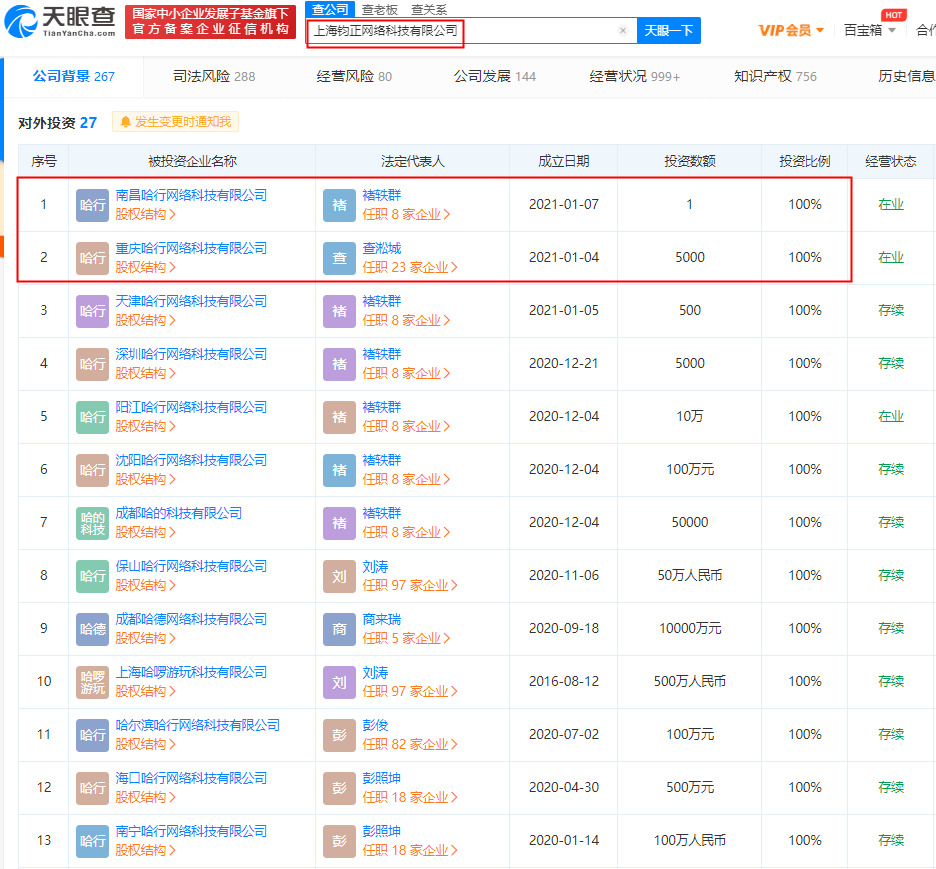Image resolution: width=936 pixels, height=869 pixels.
Task: Expand 股权结构 for 南昌哈行网络科技有限公司
Action: pyautogui.click(x=146, y=214)
